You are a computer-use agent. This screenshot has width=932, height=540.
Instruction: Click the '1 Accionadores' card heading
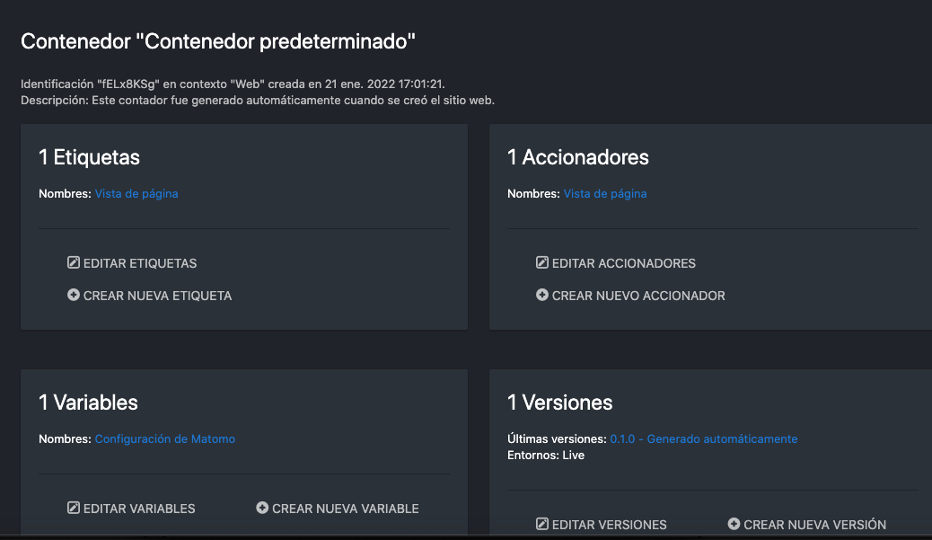[x=578, y=158]
